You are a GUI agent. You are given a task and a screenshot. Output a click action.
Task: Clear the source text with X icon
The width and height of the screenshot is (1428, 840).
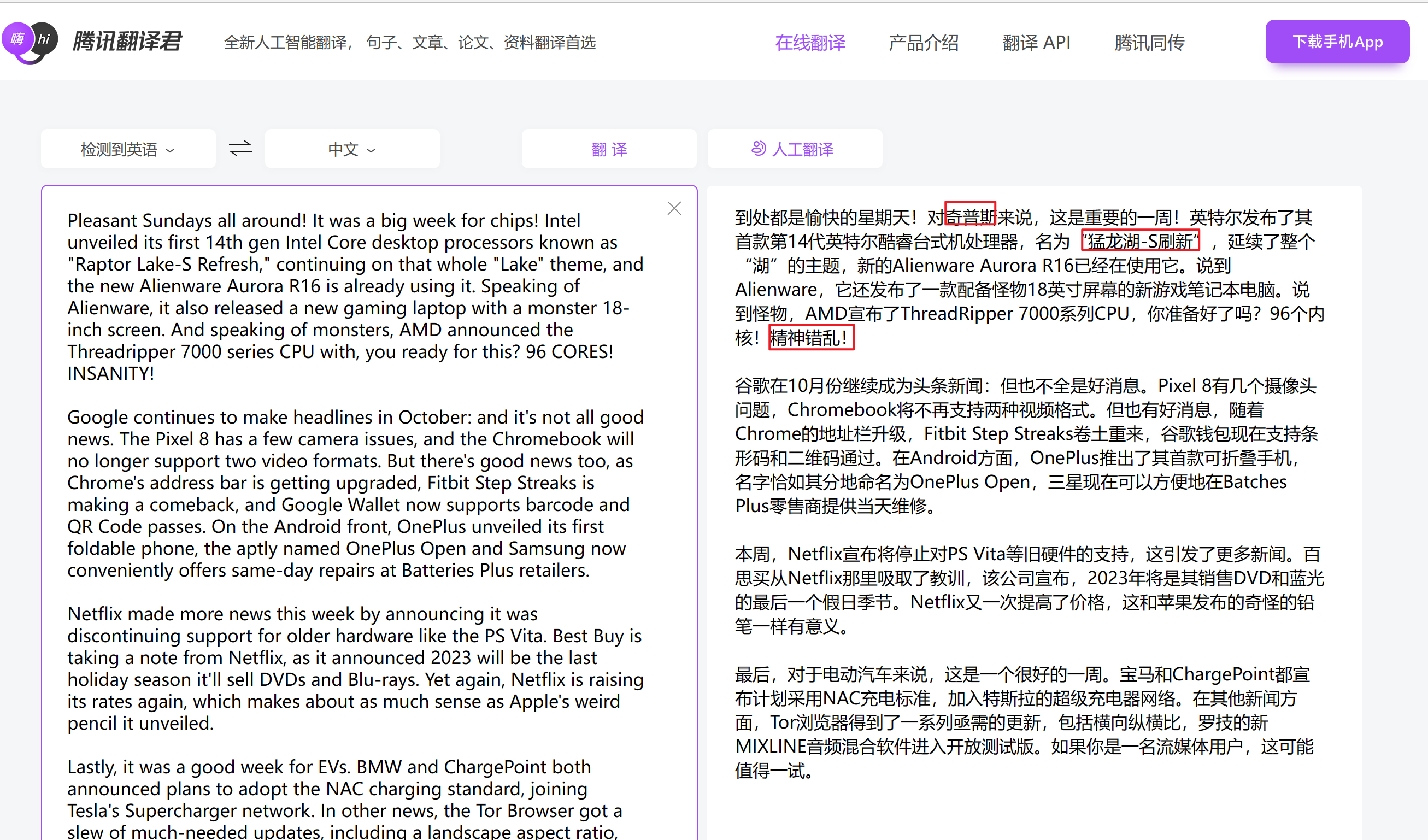pyautogui.click(x=674, y=209)
